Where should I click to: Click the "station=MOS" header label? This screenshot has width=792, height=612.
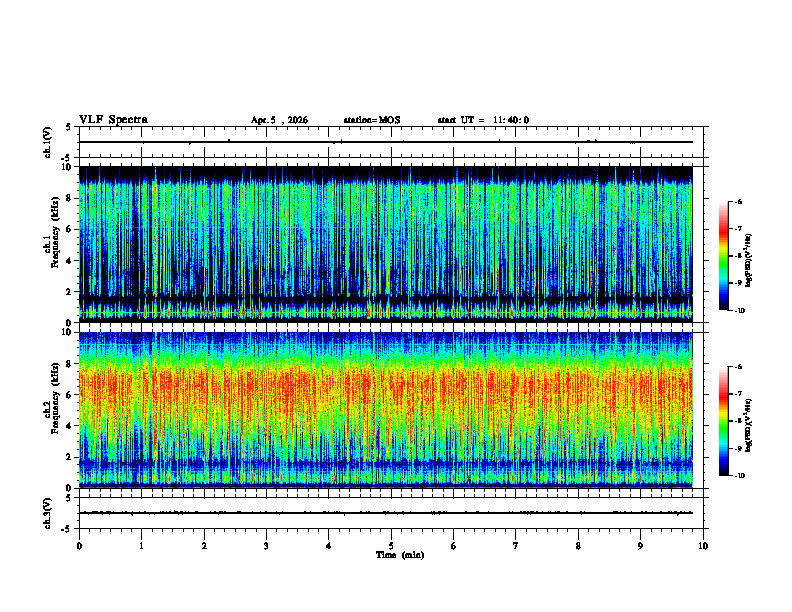coord(372,120)
